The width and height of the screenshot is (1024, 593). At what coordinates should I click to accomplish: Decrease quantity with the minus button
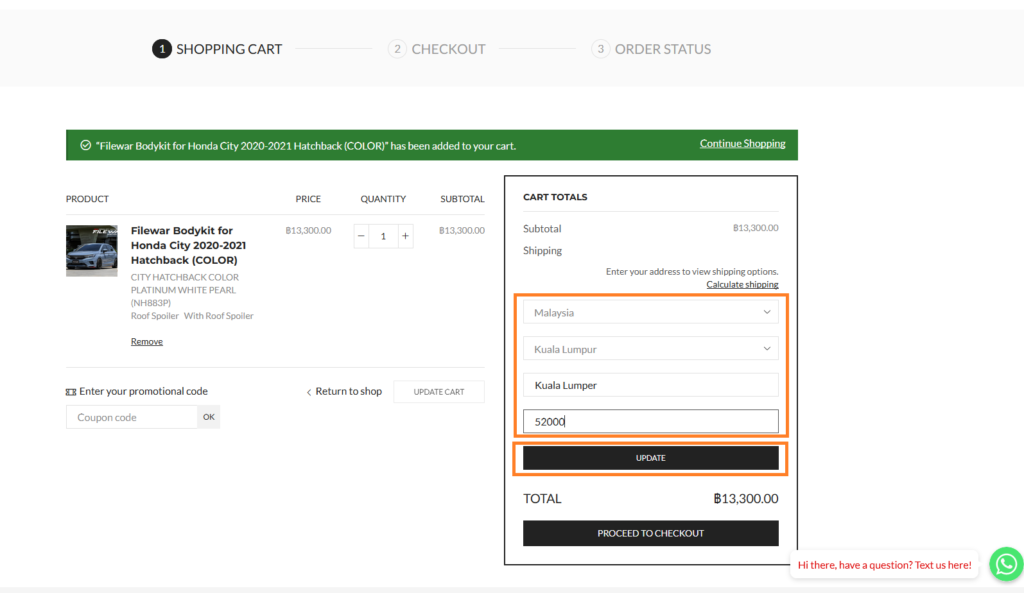pyautogui.click(x=361, y=236)
